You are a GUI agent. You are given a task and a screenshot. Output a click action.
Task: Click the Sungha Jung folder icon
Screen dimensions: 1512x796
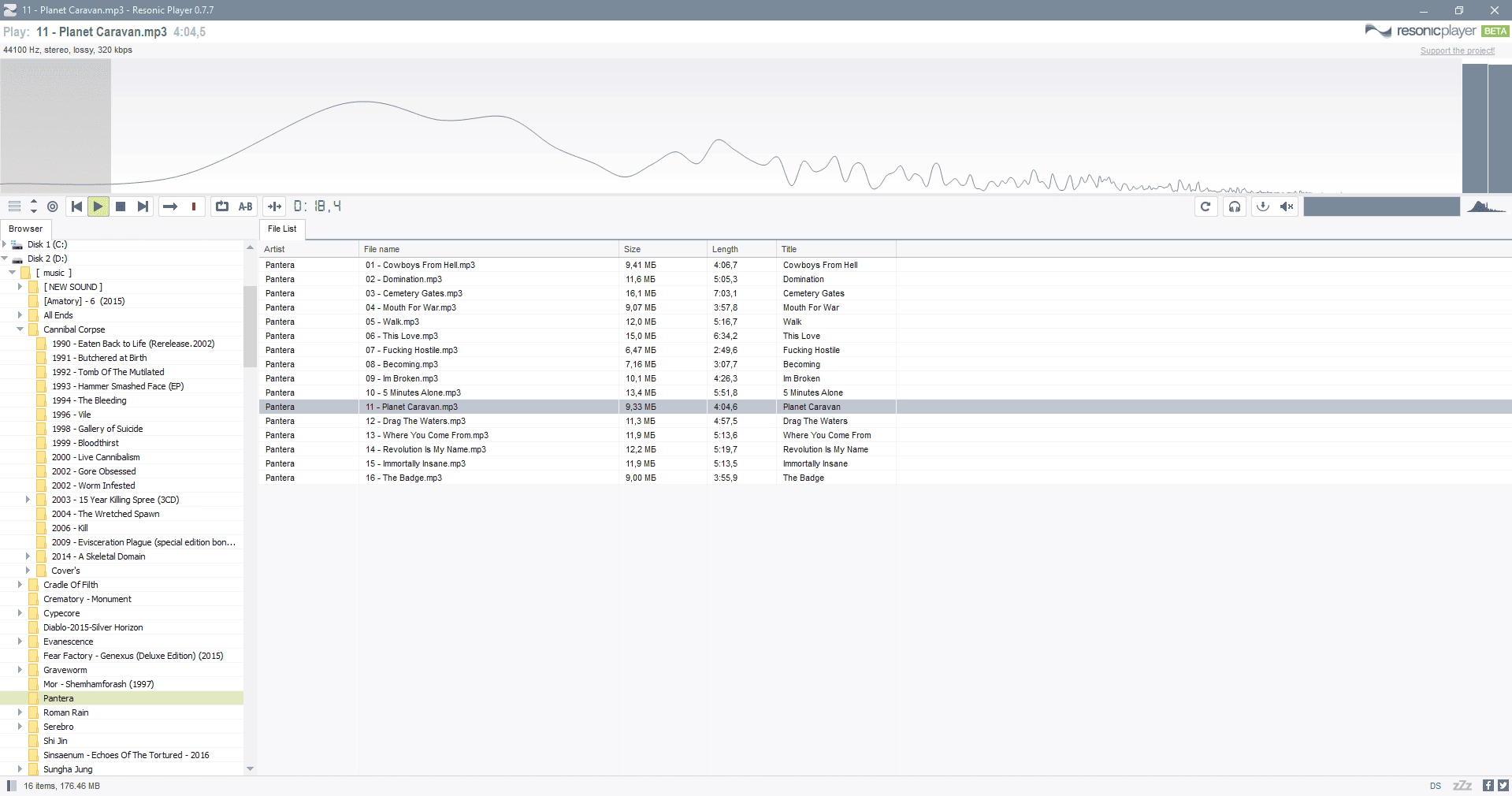[33, 769]
